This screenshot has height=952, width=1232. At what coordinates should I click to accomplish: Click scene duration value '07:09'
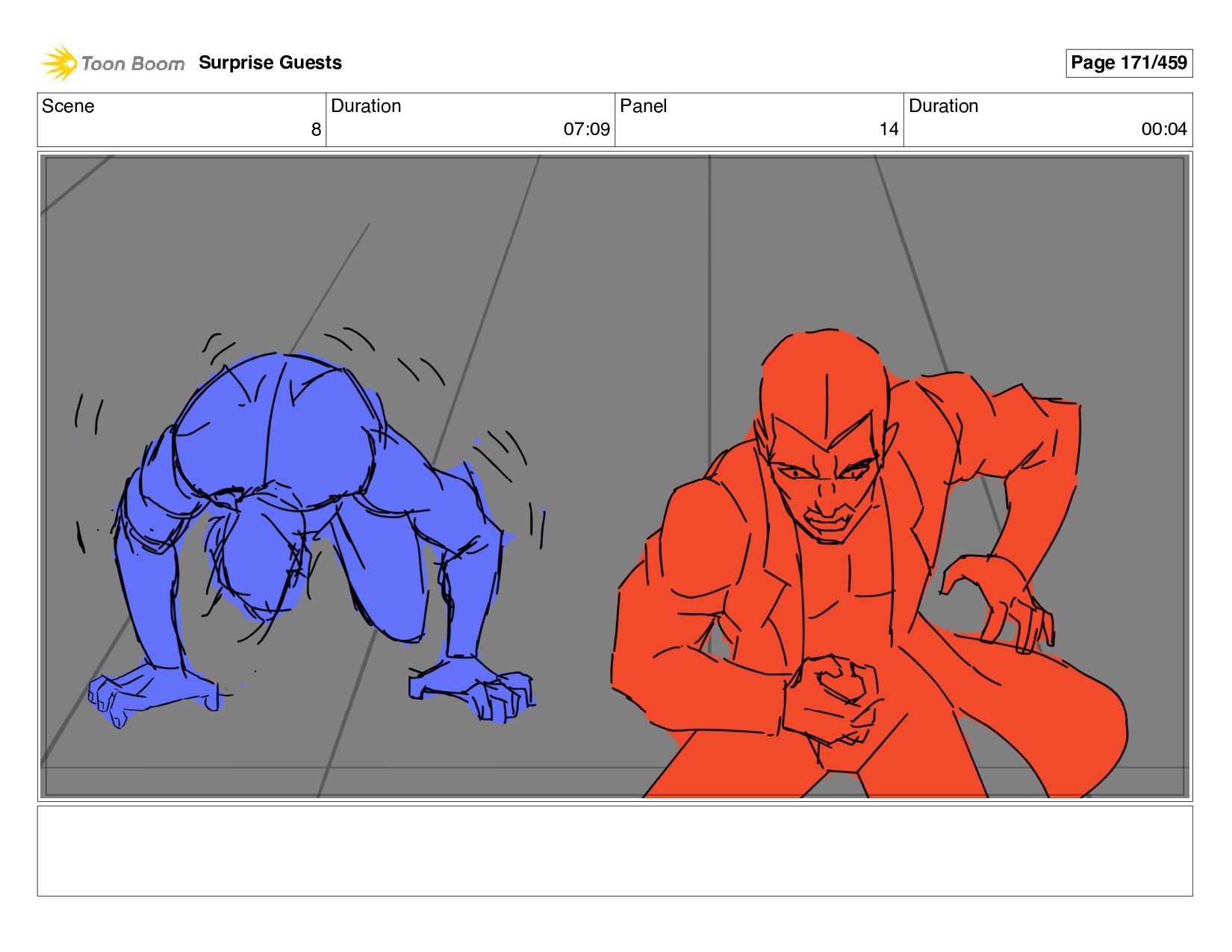pyautogui.click(x=586, y=129)
